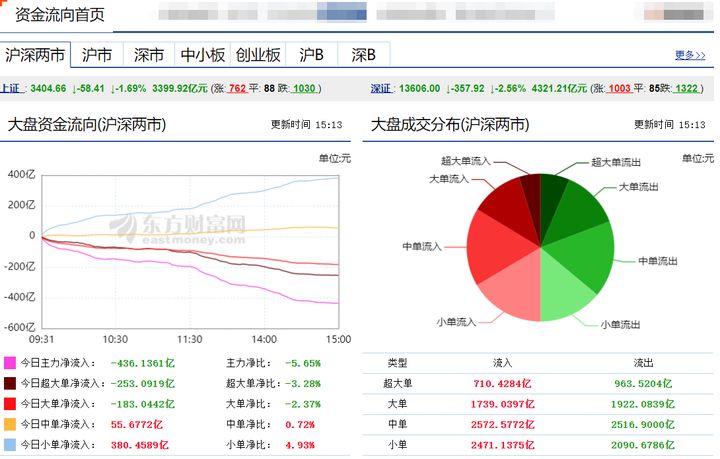The image size is (720, 459).
Task: Click the 小单流入 pie label
Action: [456, 322]
